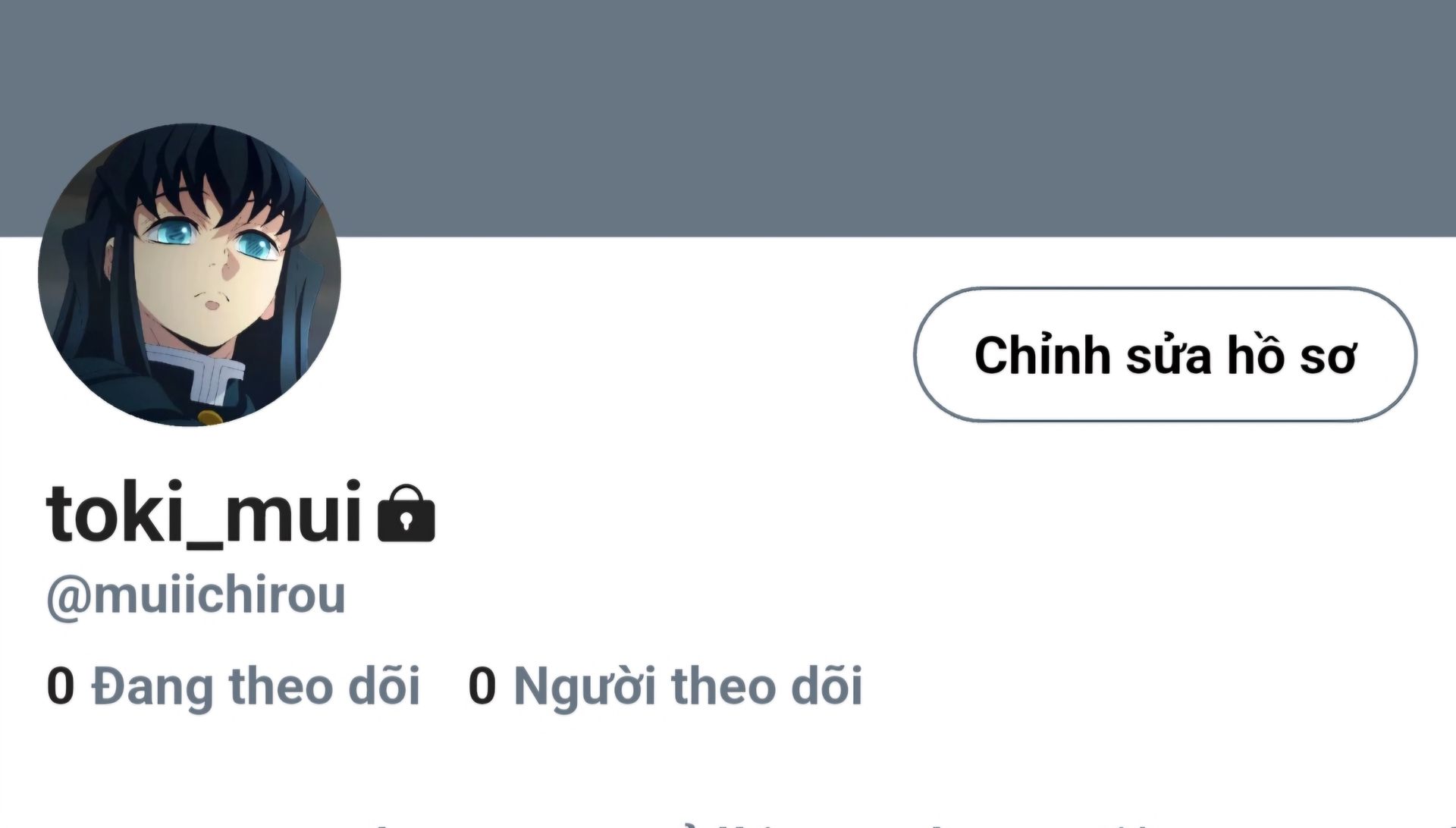
Task: Click the character's dark hair in avatar
Action: click(x=205, y=163)
